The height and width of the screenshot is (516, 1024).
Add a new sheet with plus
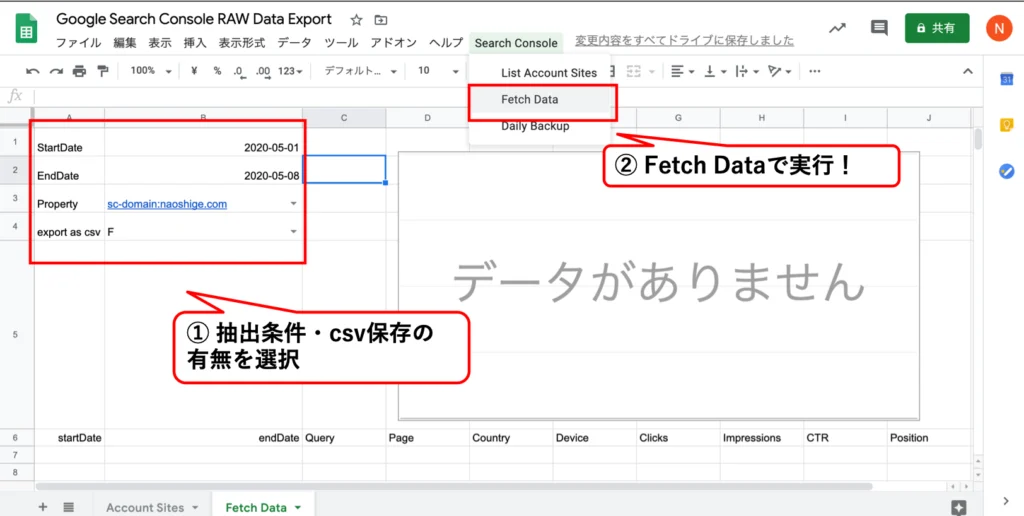click(x=43, y=507)
